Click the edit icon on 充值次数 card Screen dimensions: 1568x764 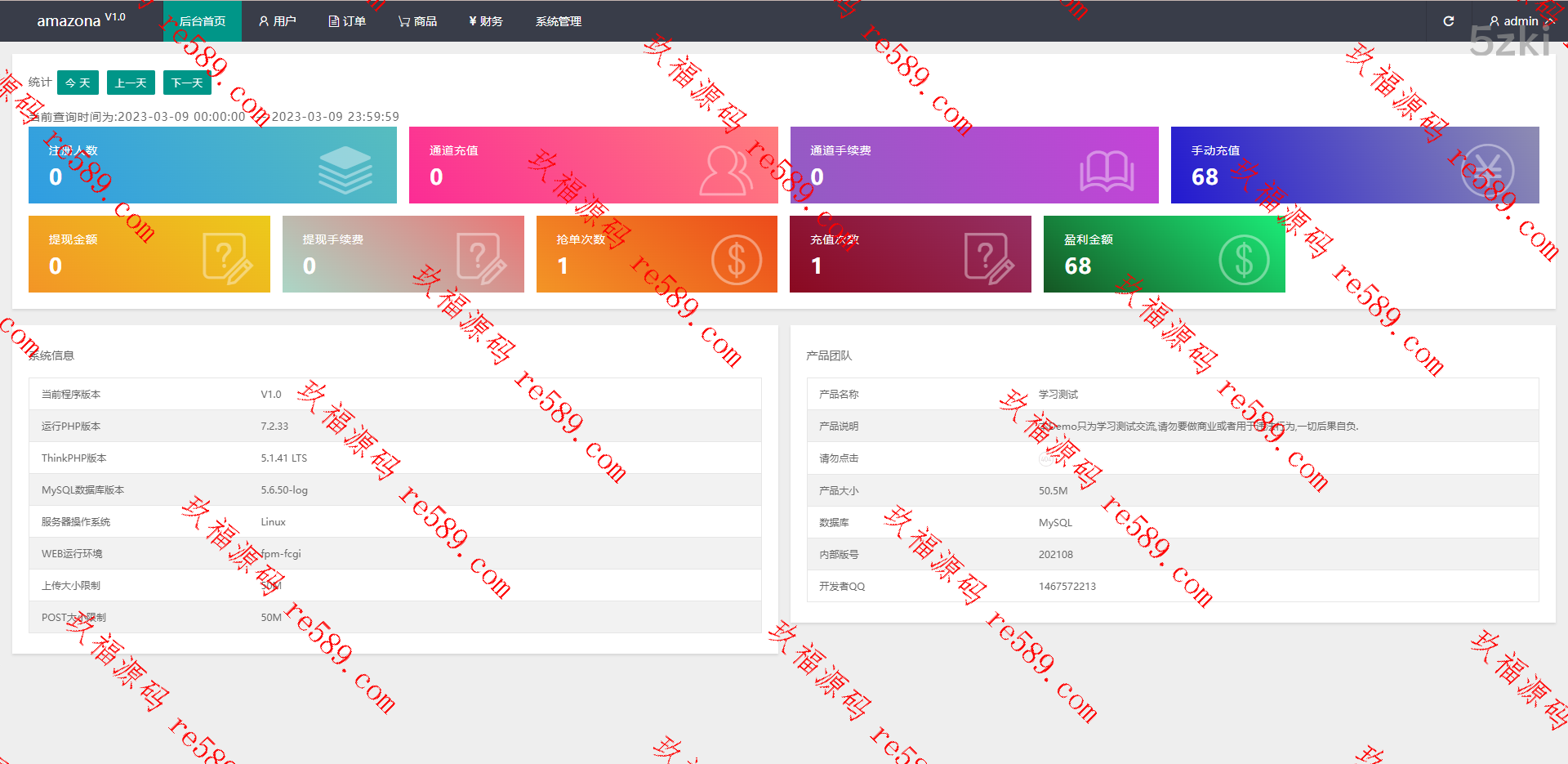989,259
